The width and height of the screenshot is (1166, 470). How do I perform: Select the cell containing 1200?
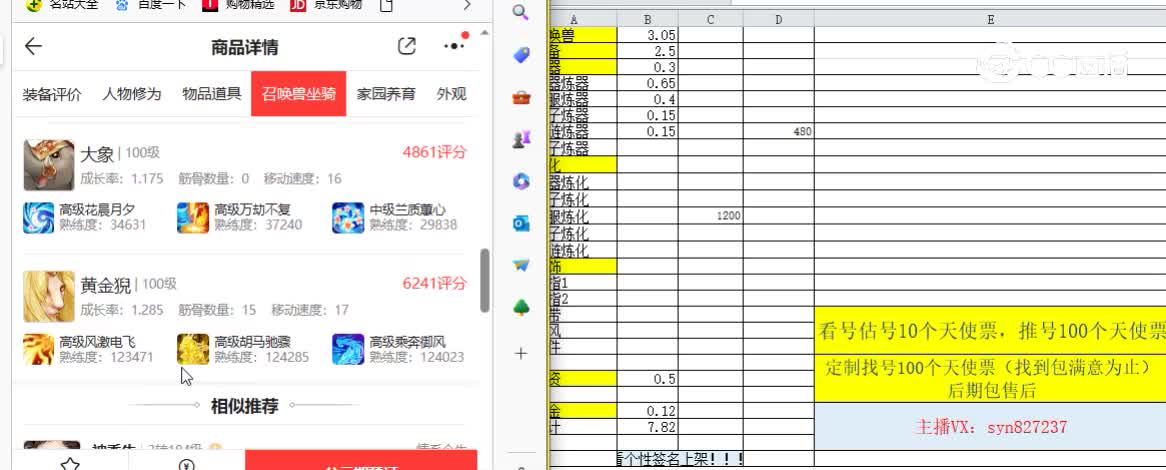click(x=711, y=216)
